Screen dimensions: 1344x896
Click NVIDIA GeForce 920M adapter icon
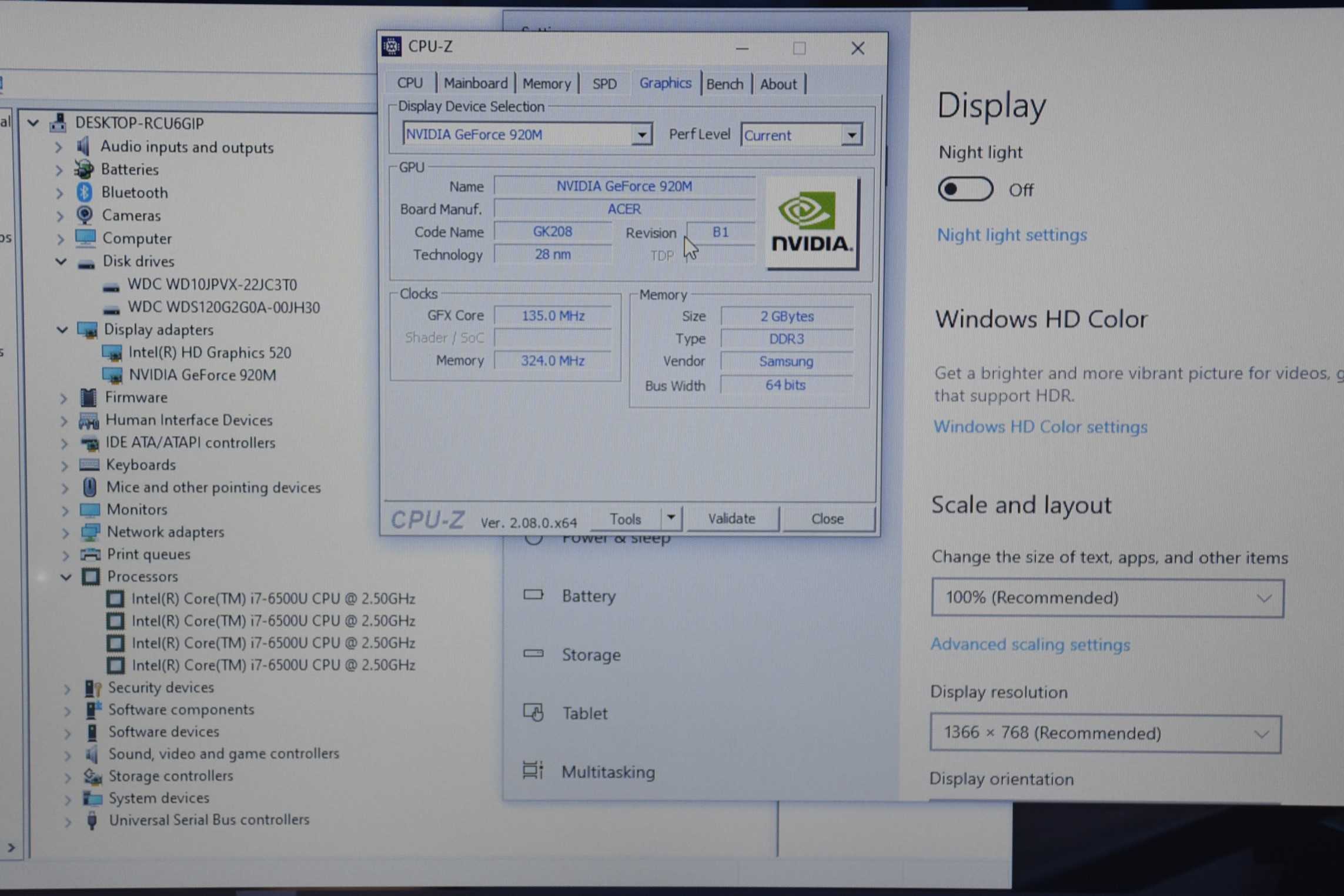point(112,375)
